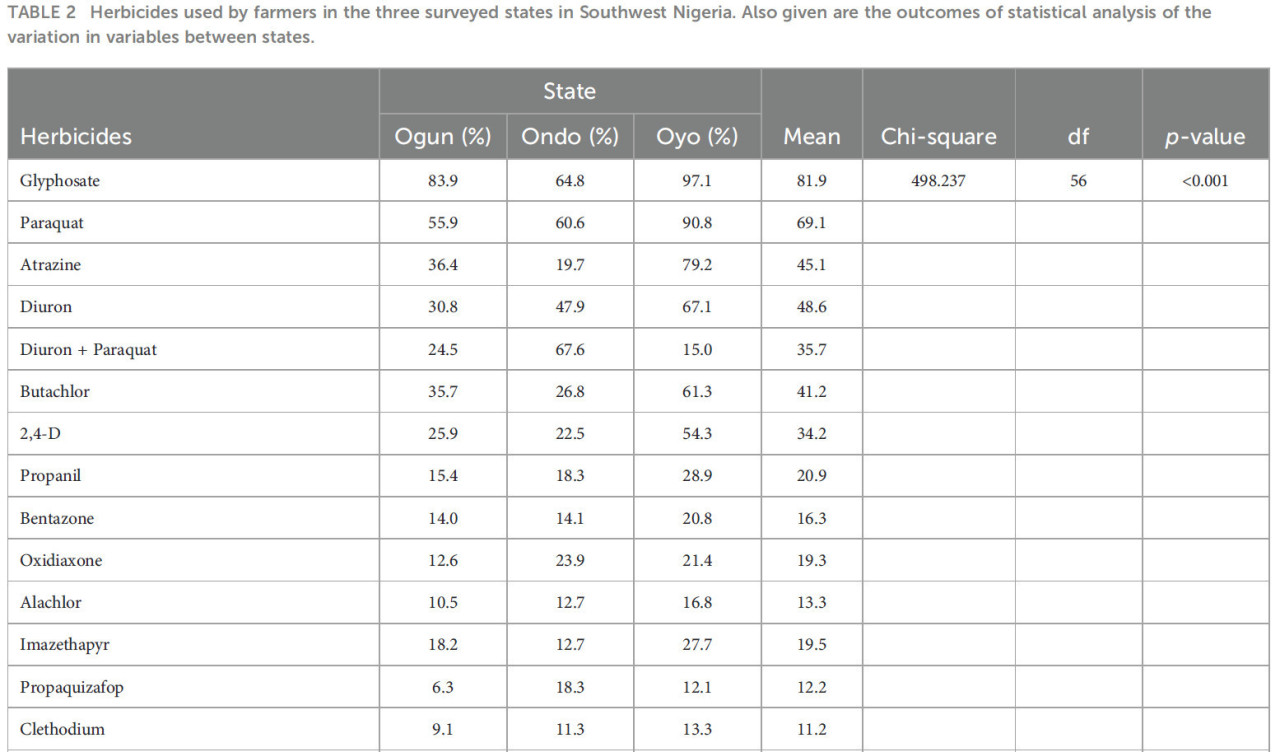Viewport: 1280px width, 752px height.
Task: Select the Chi-square value 498.237
Action: coord(938,181)
